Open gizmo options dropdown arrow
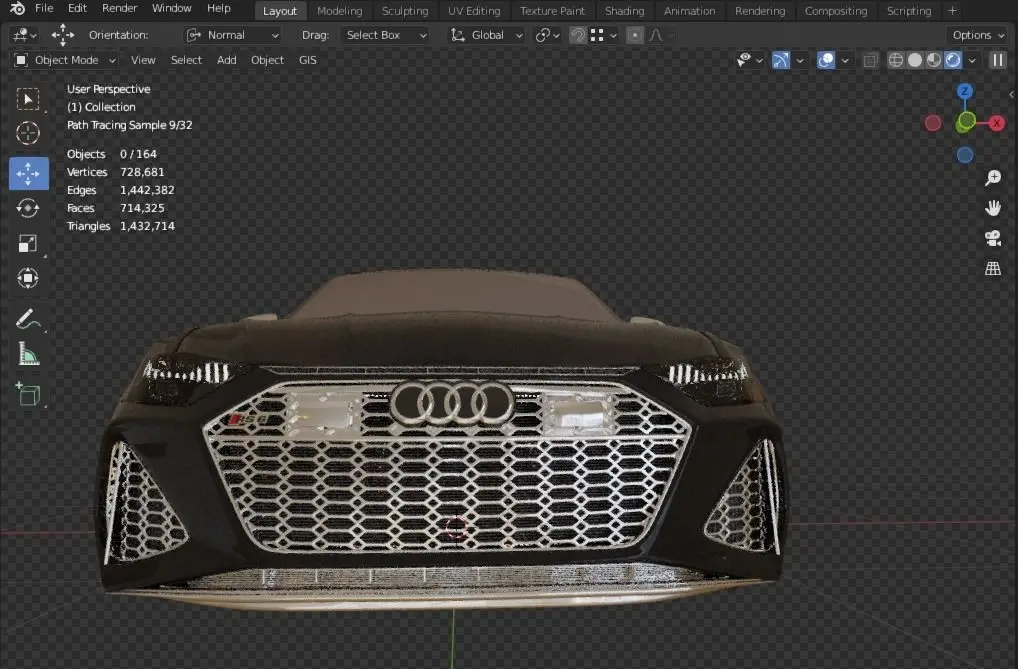 coord(800,60)
